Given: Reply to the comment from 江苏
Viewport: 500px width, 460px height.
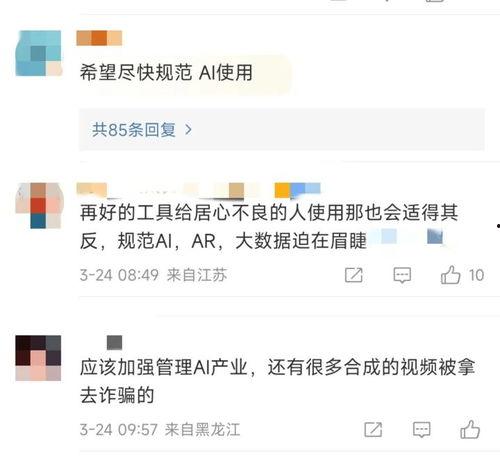Looking at the screenshot, I should [x=402, y=275].
